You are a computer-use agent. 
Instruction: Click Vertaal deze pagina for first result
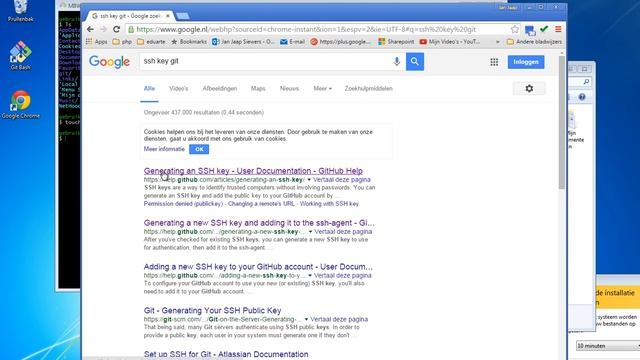342,180
